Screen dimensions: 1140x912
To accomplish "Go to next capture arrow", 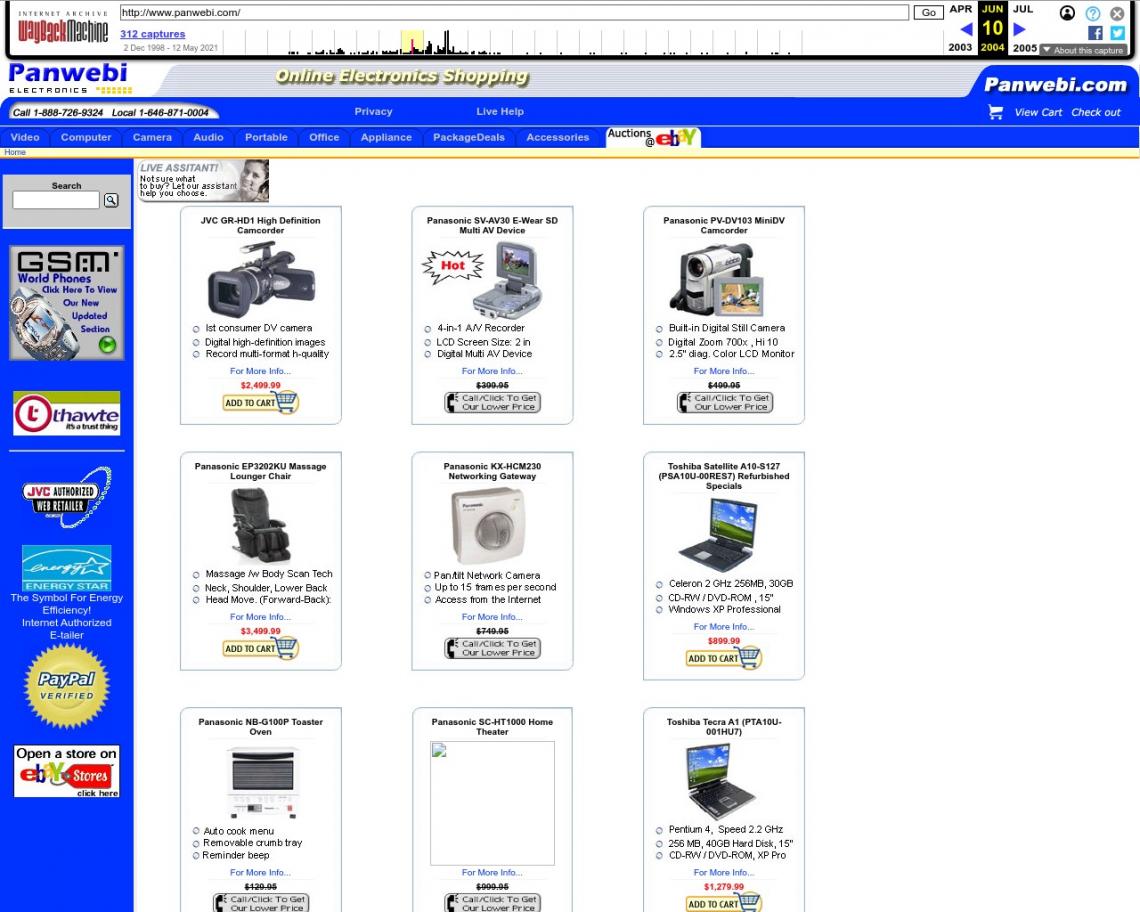I will pyautogui.click(x=1019, y=29).
